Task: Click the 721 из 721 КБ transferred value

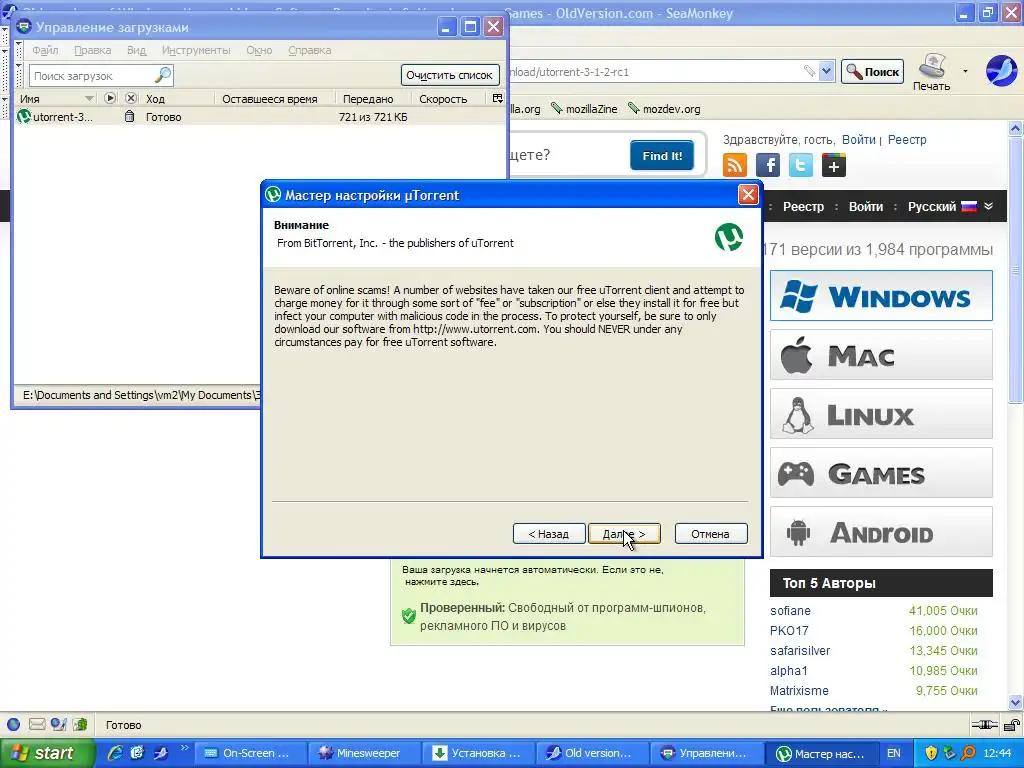Action: pos(373,117)
